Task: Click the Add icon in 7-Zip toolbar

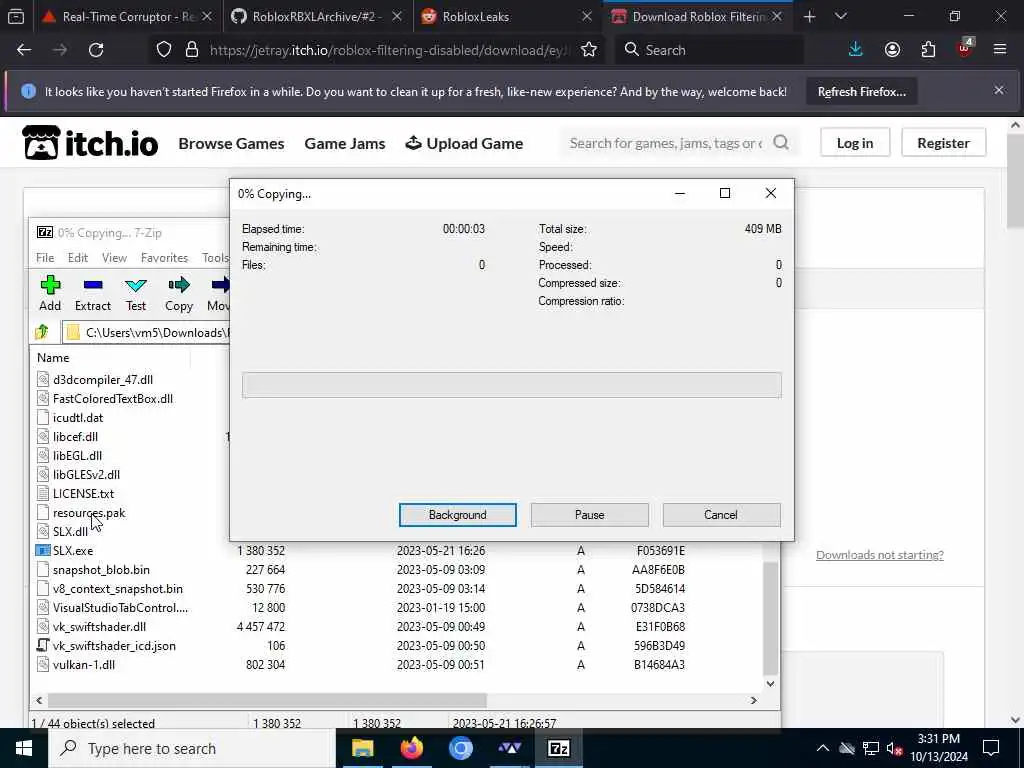Action: 50,293
